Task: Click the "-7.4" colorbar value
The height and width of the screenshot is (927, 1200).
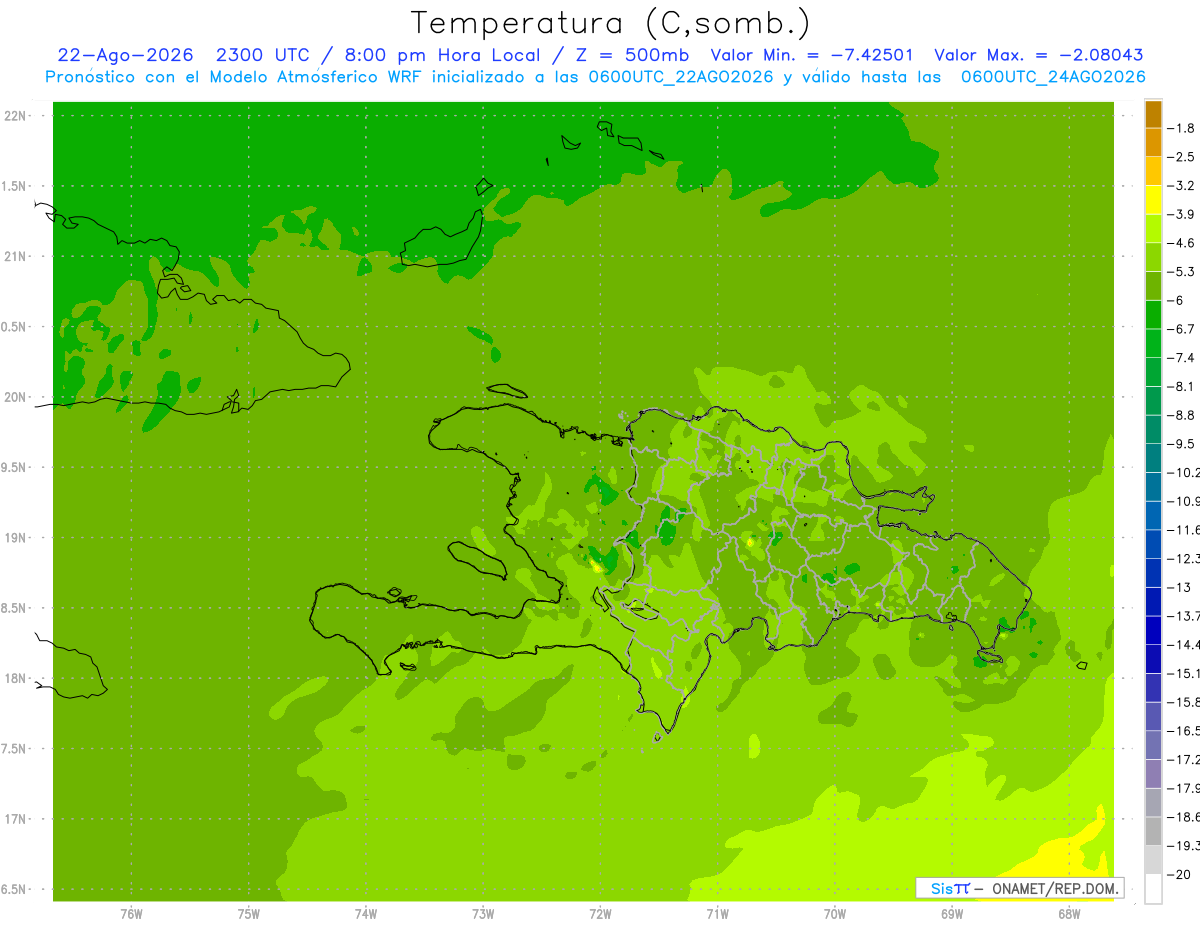Action: (1181, 358)
